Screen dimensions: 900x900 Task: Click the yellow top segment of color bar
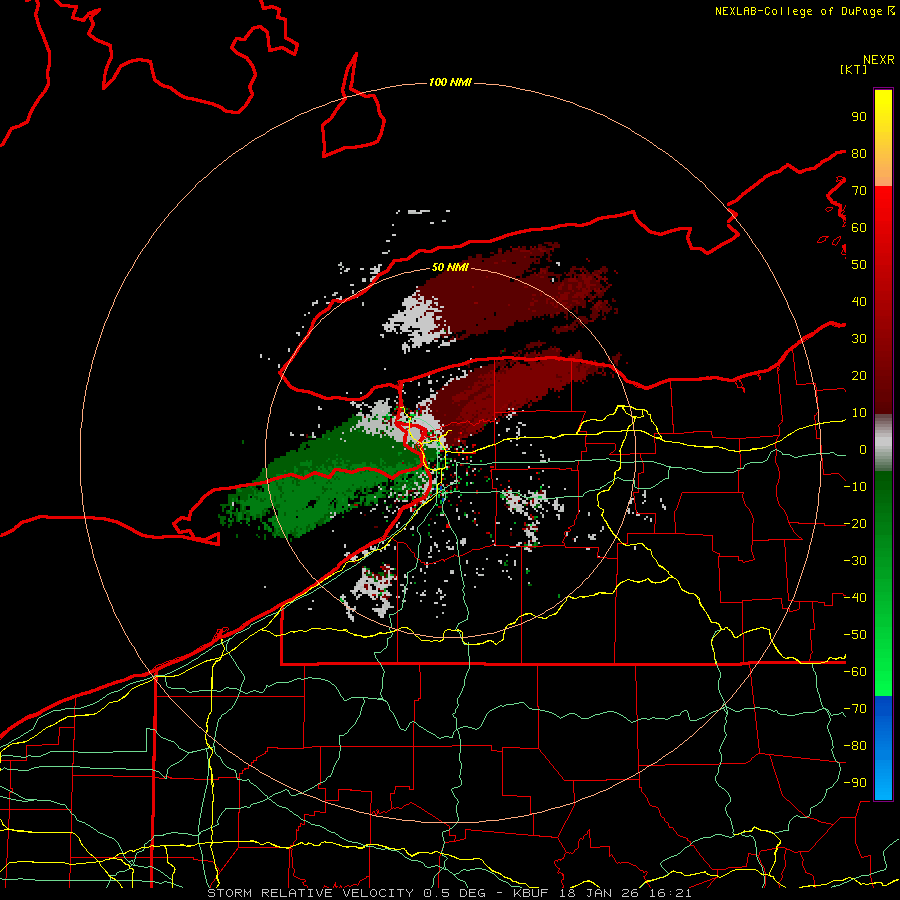click(x=883, y=138)
